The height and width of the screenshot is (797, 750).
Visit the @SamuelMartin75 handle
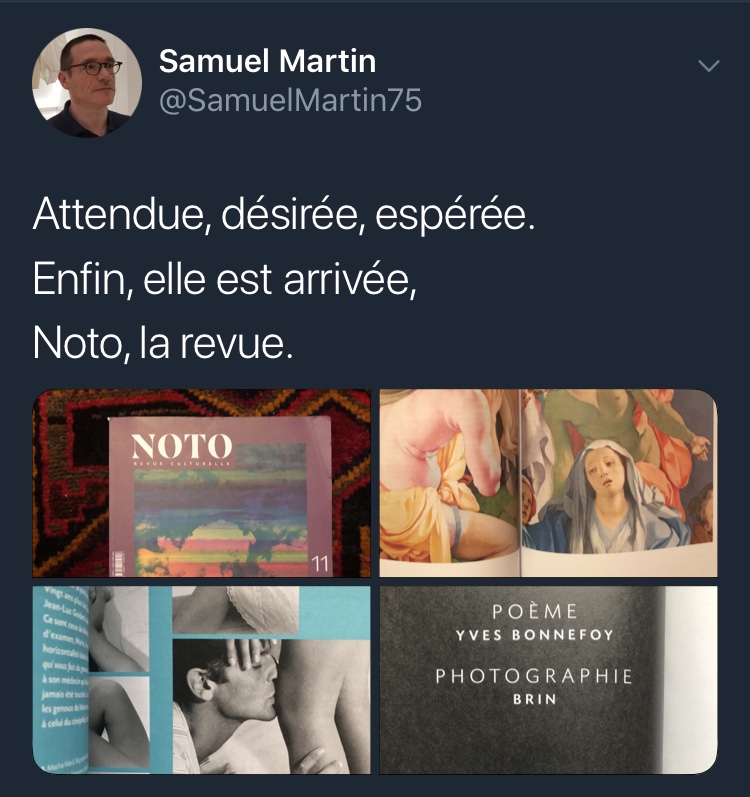[x=290, y=100]
